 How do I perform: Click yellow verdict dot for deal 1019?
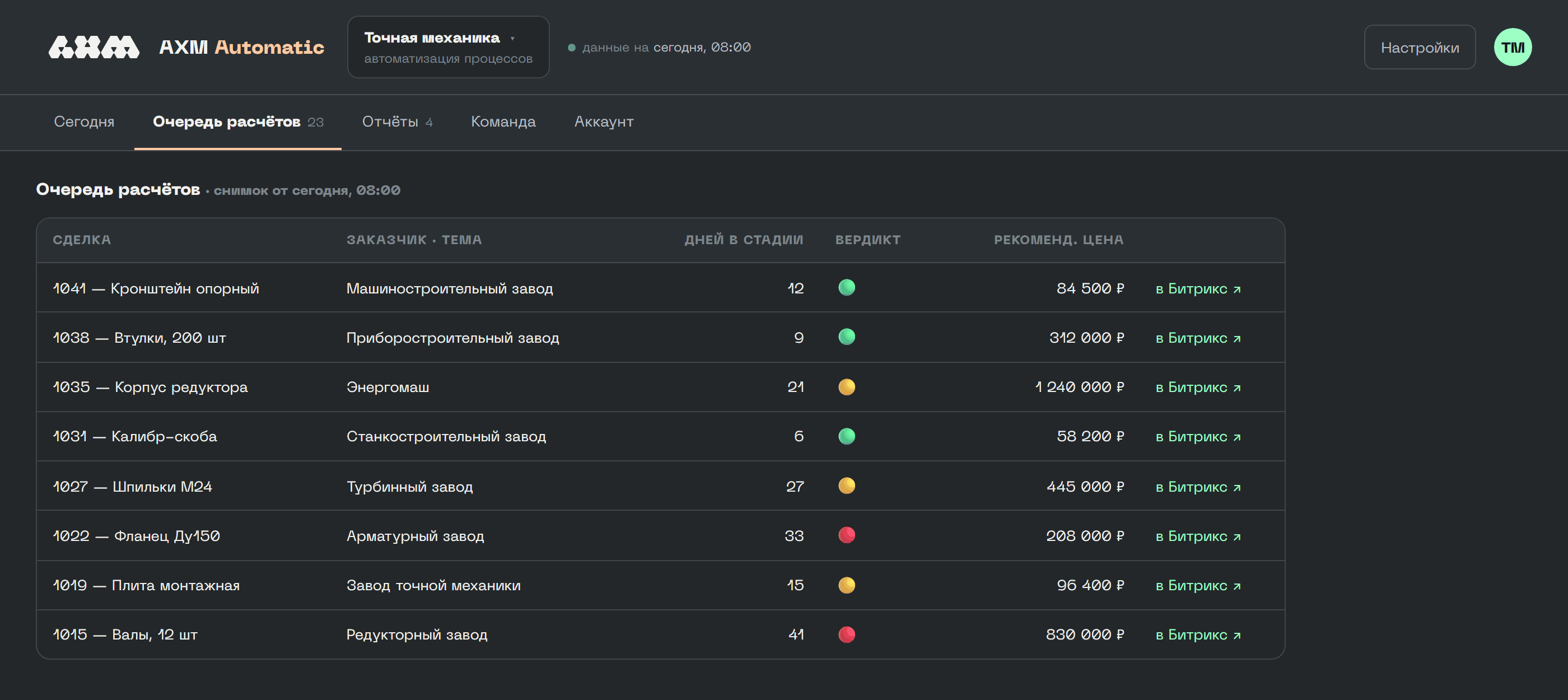846,585
